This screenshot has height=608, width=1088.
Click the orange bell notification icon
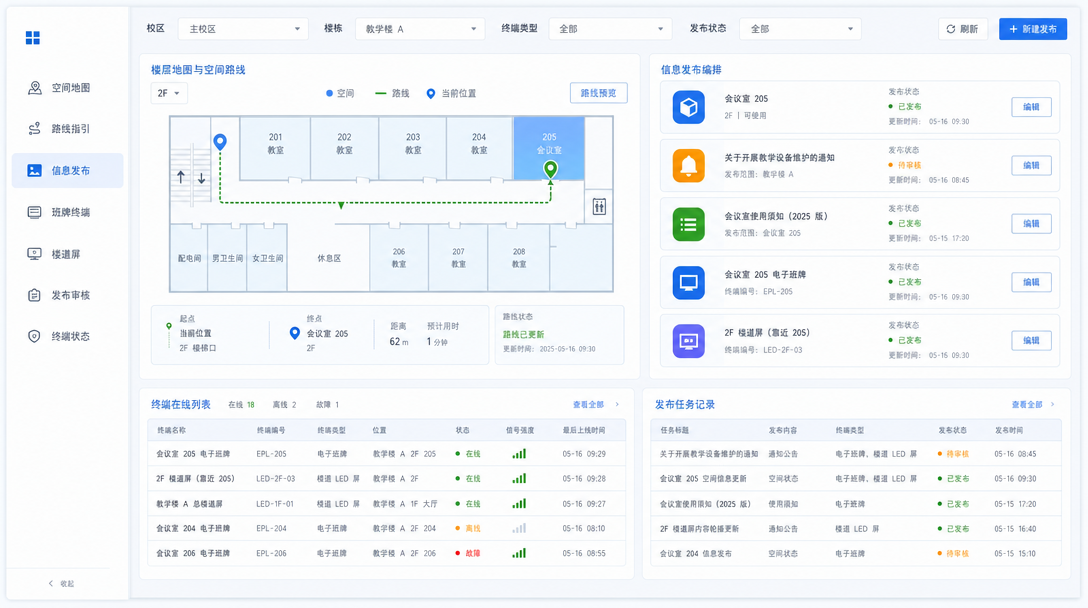688,166
